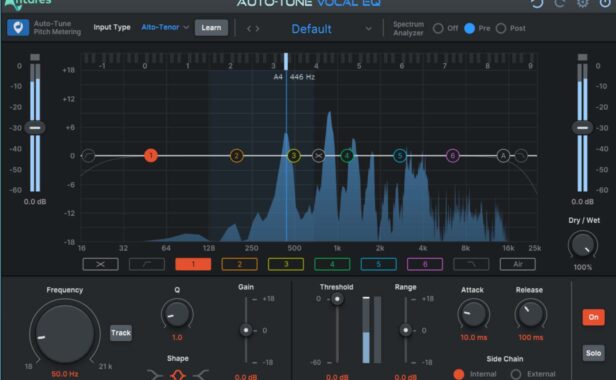Image resolution: width=616 pixels, height=380 pixels.
Task: Choose the bell shape icon
Action: (x=178, y=375)
